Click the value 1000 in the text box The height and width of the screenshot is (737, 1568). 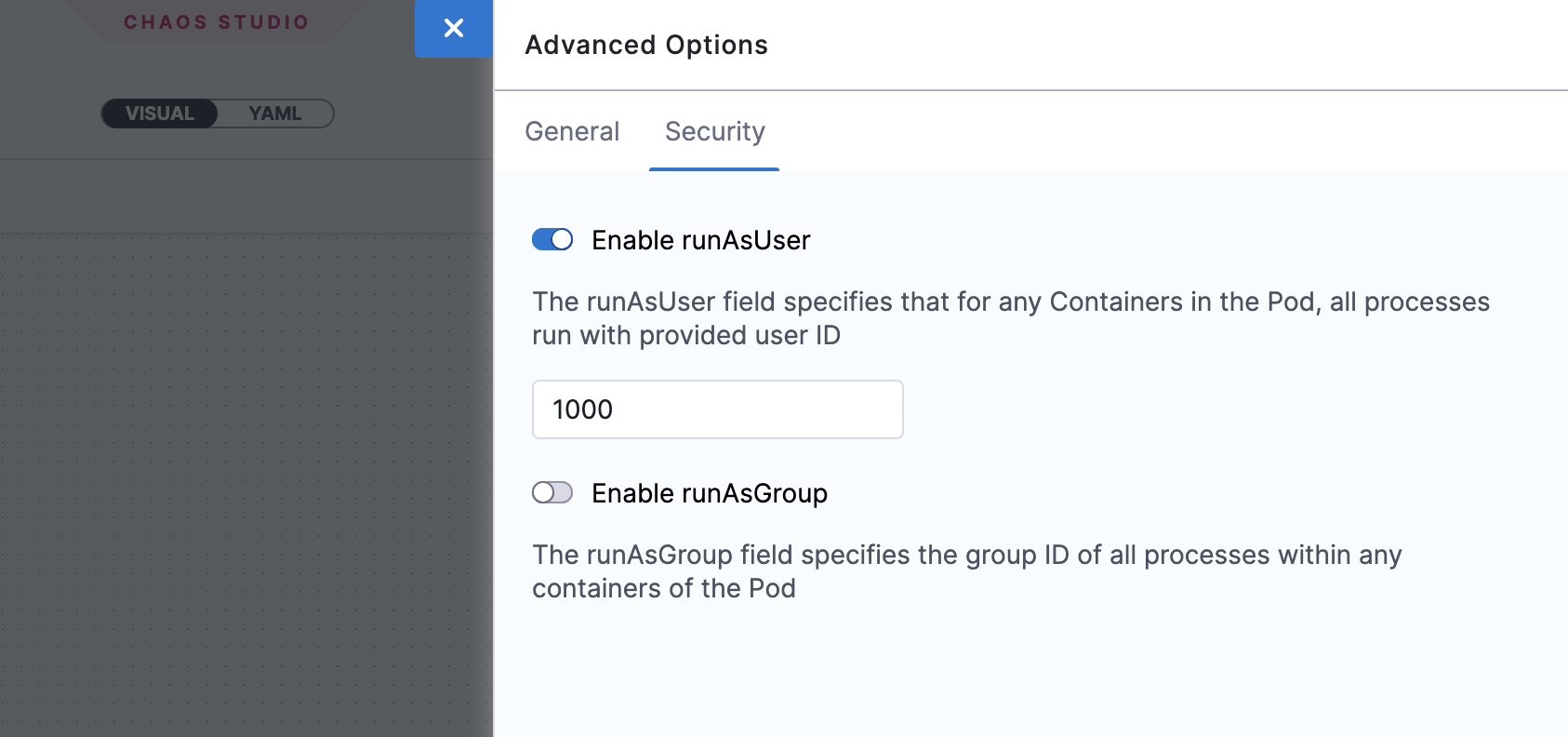coord(583,409)
